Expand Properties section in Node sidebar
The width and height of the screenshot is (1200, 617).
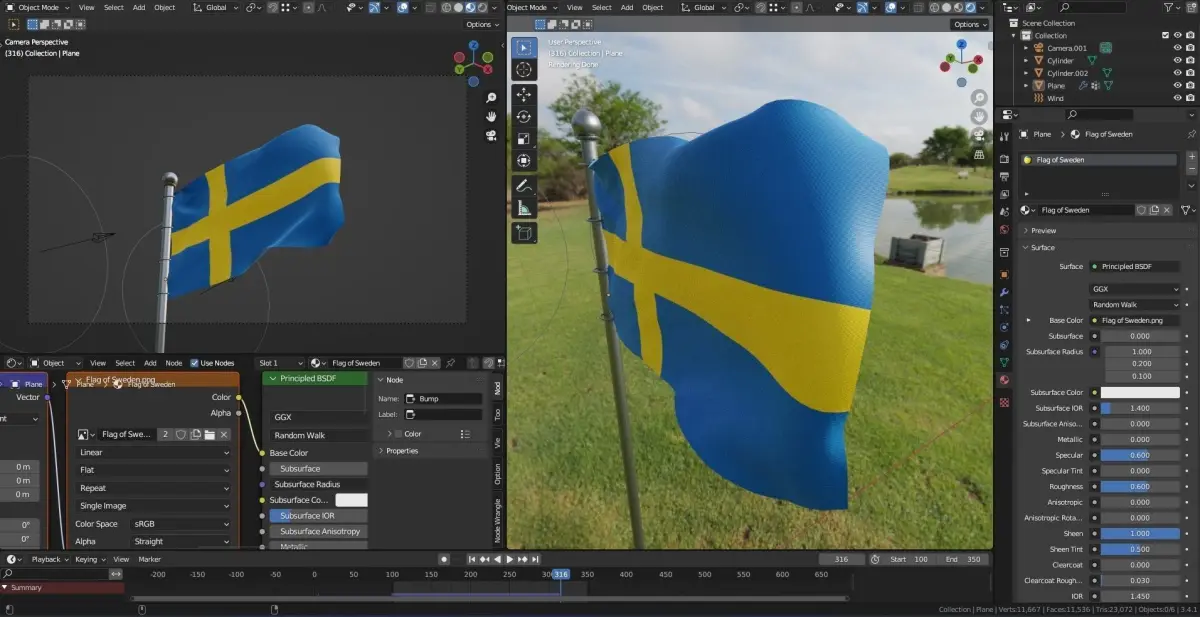click(x=402, y=451)
